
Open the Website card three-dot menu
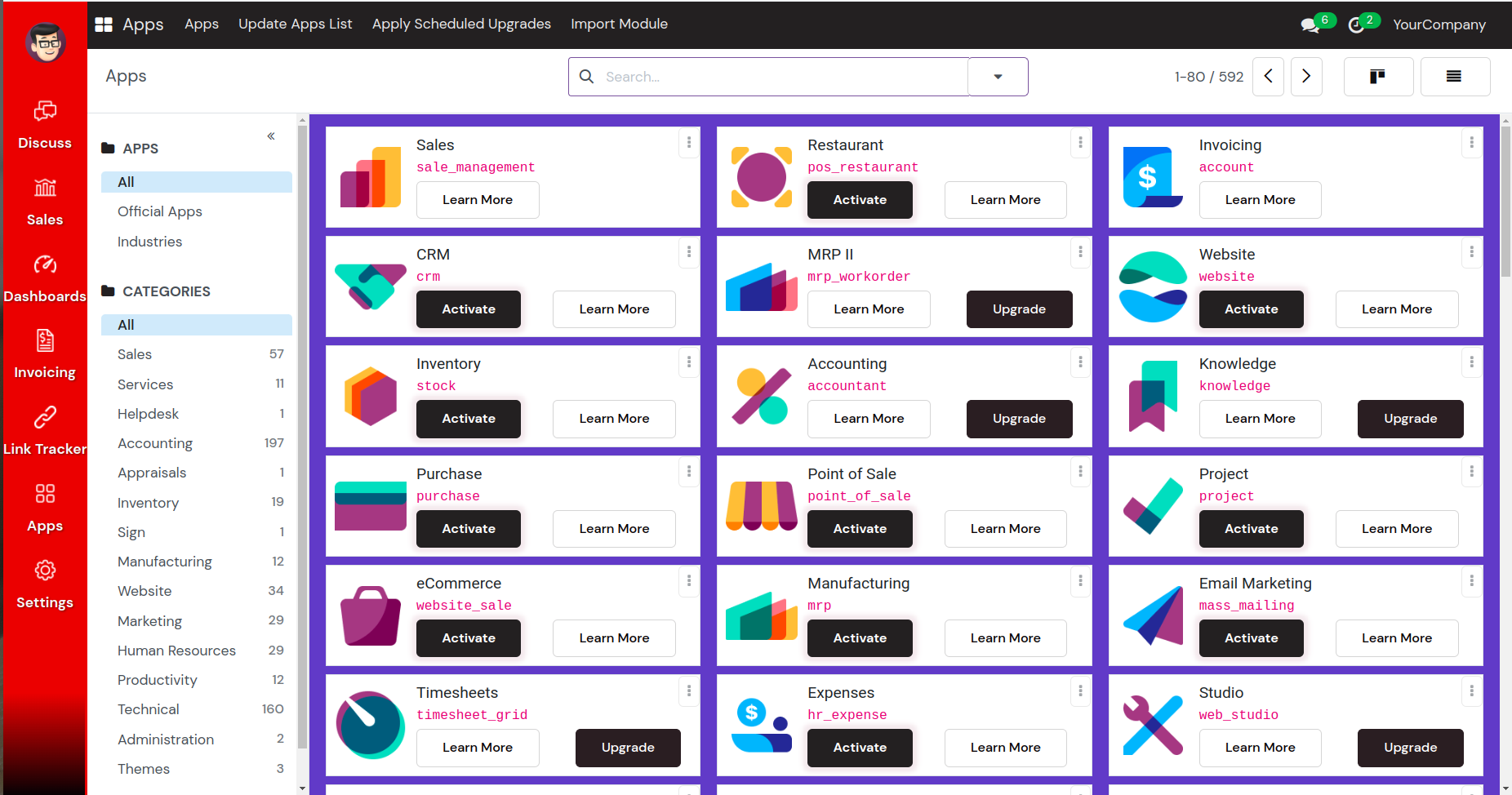tap(1471, 251)
